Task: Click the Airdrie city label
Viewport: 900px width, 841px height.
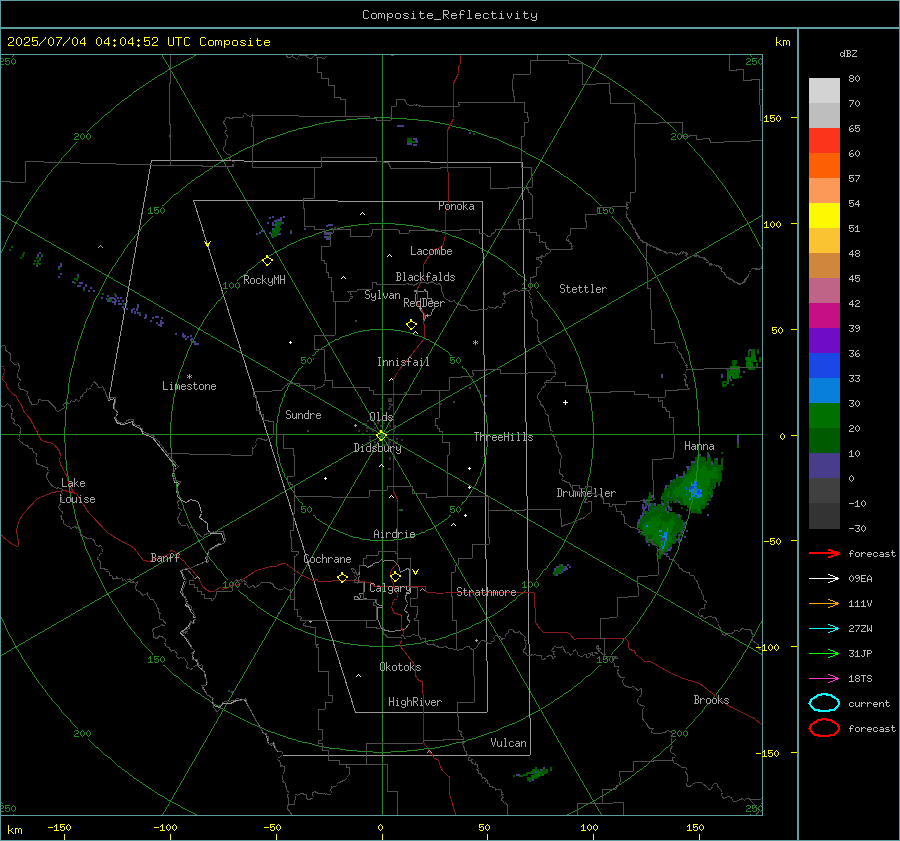Action: pos(394,534)
